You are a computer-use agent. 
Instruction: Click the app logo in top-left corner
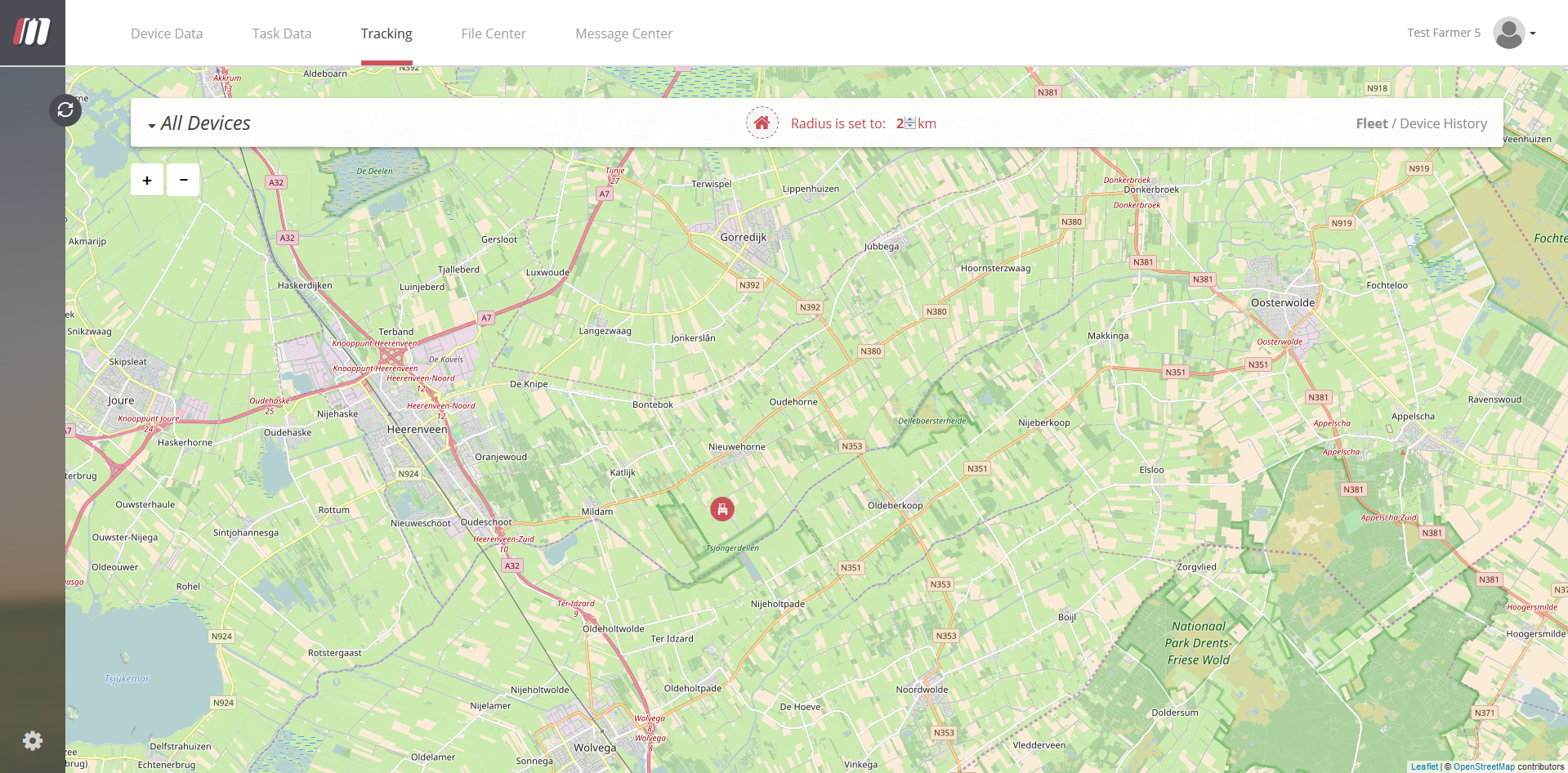click(x=32, y=33)
